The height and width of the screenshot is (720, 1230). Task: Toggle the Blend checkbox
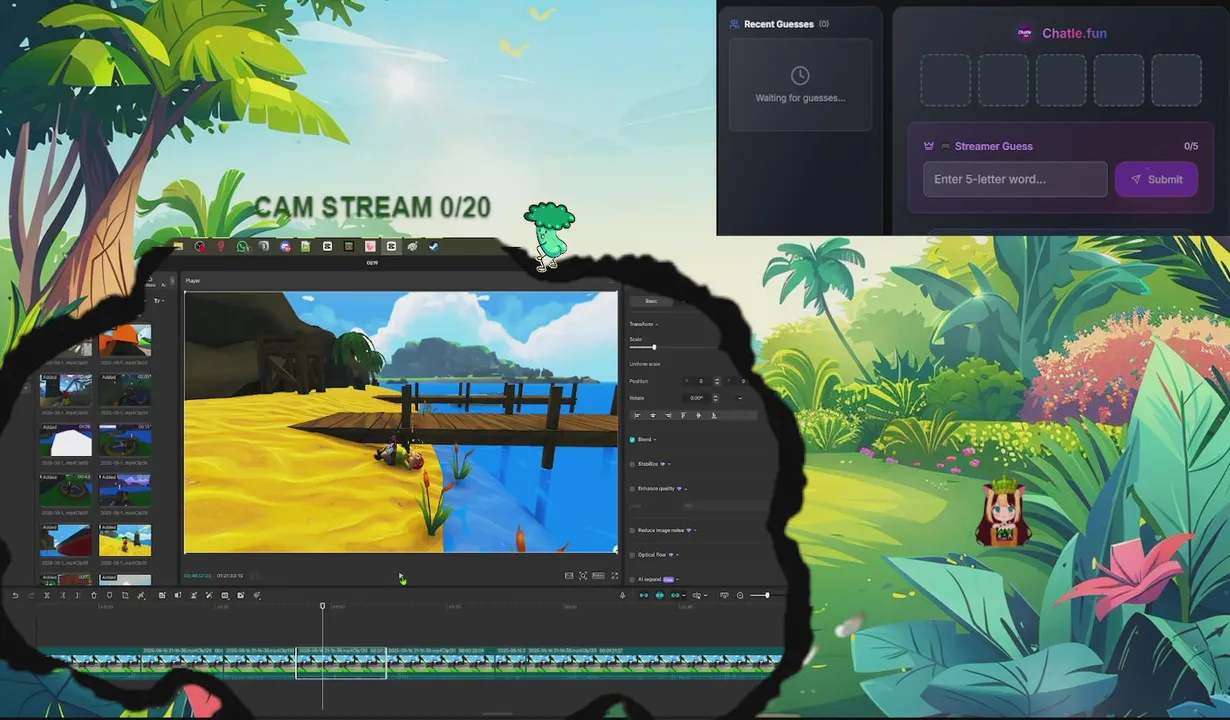632,440
